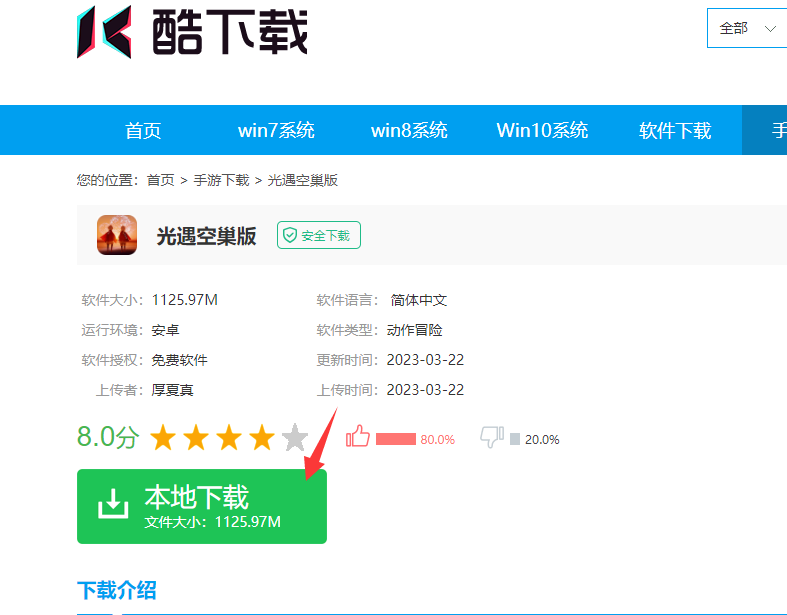Viewport: 787px width, 615px height.
Task: Click the gray 20.0% dislike bar
Action: (x=514, y=439)
